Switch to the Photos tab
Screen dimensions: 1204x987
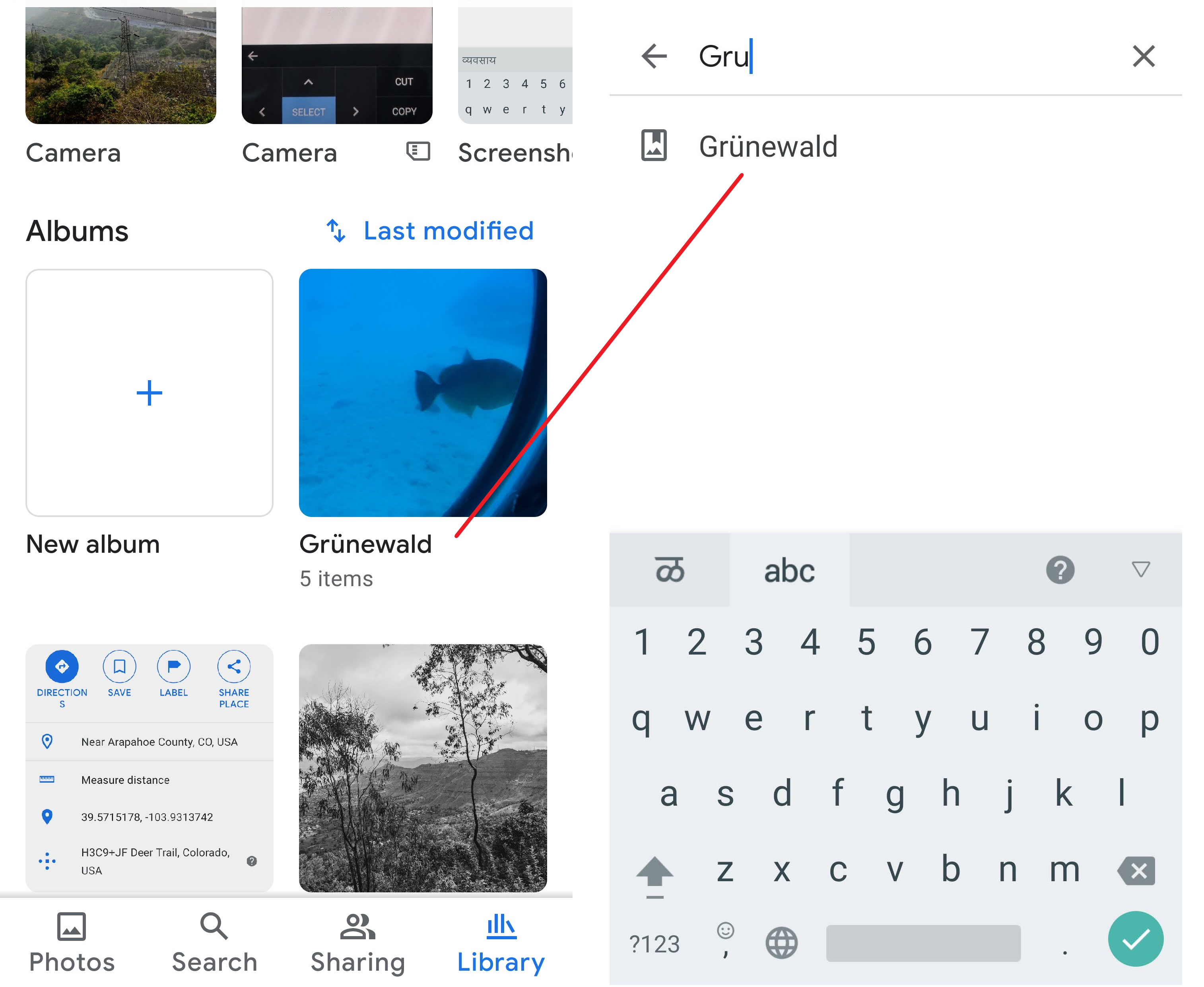72,942
